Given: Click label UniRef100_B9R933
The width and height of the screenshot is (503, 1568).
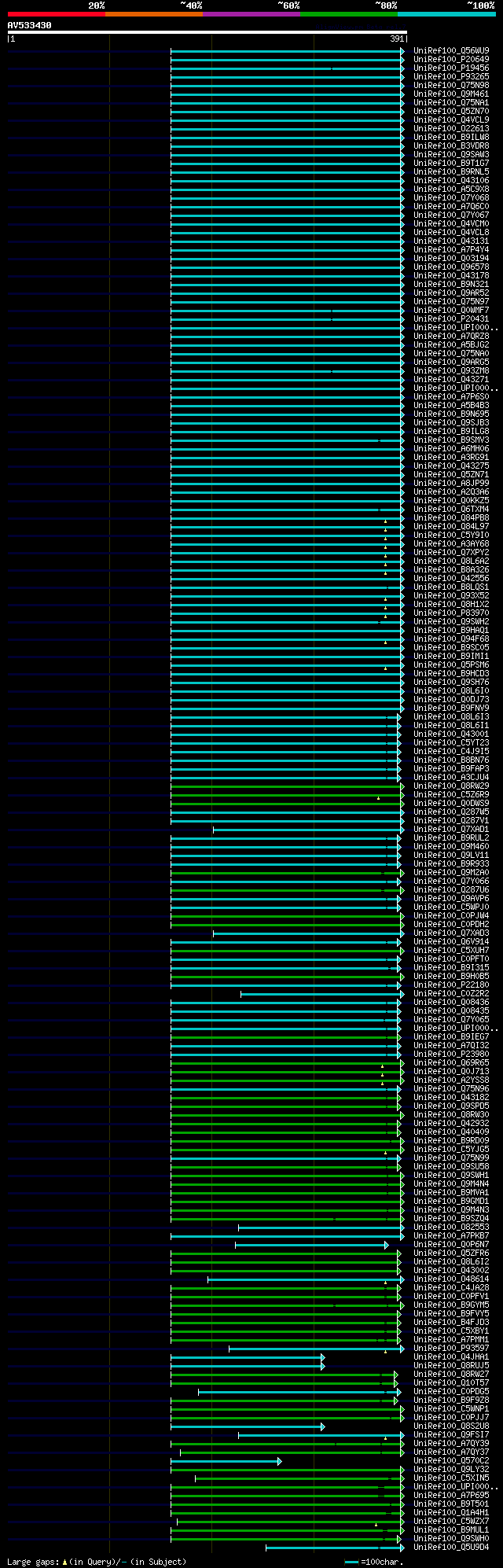Looking at the screenshot, I should 451,863.
